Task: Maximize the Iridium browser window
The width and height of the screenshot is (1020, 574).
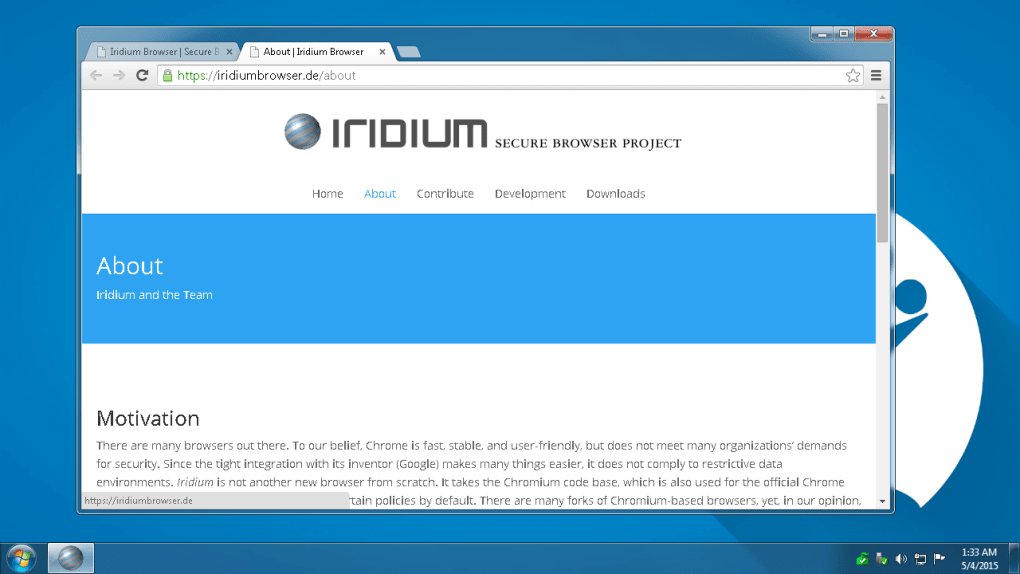Action: pos(844,34)
